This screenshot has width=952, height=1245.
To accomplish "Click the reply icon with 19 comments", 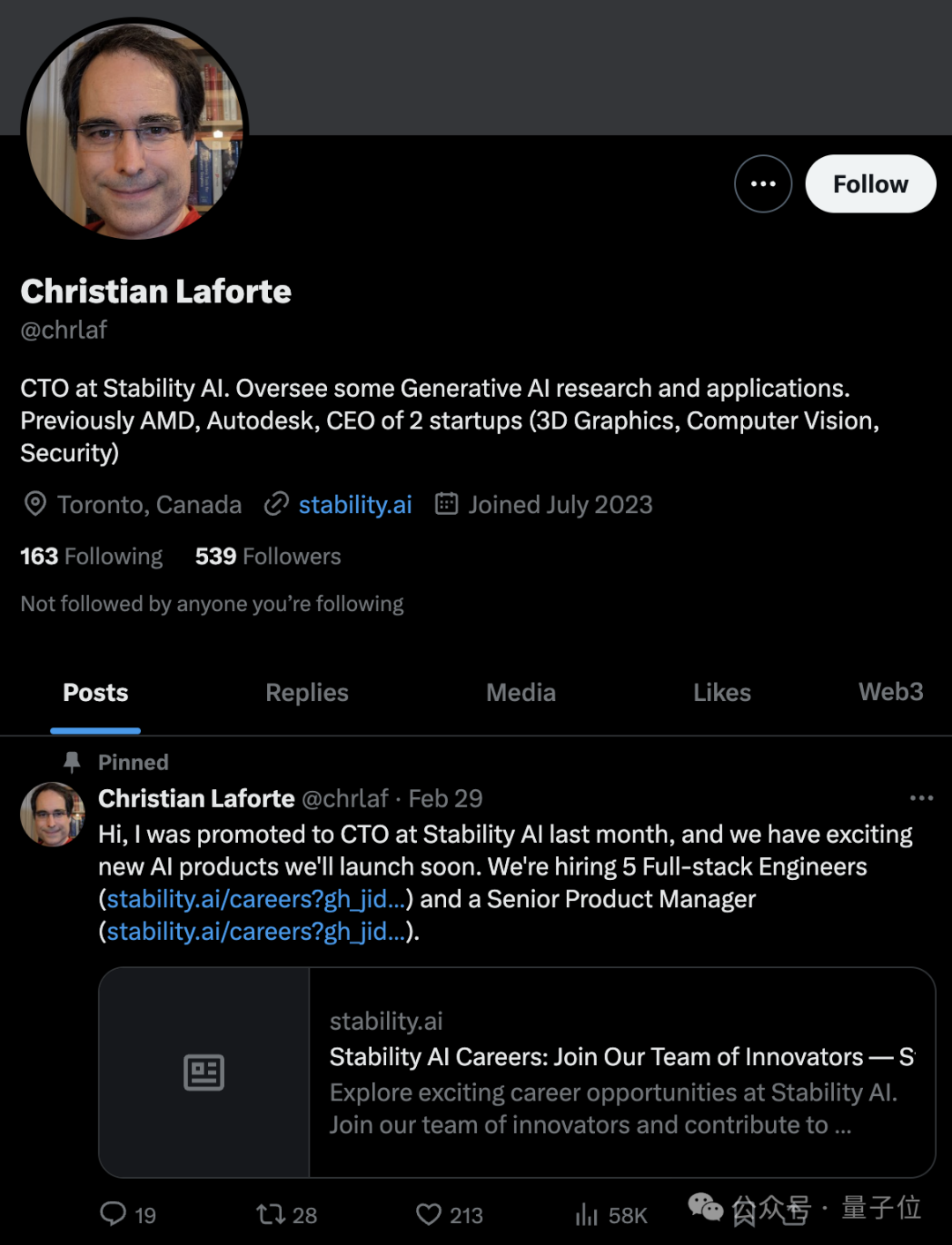I will pyautogui.click(x=114, y=1214).
